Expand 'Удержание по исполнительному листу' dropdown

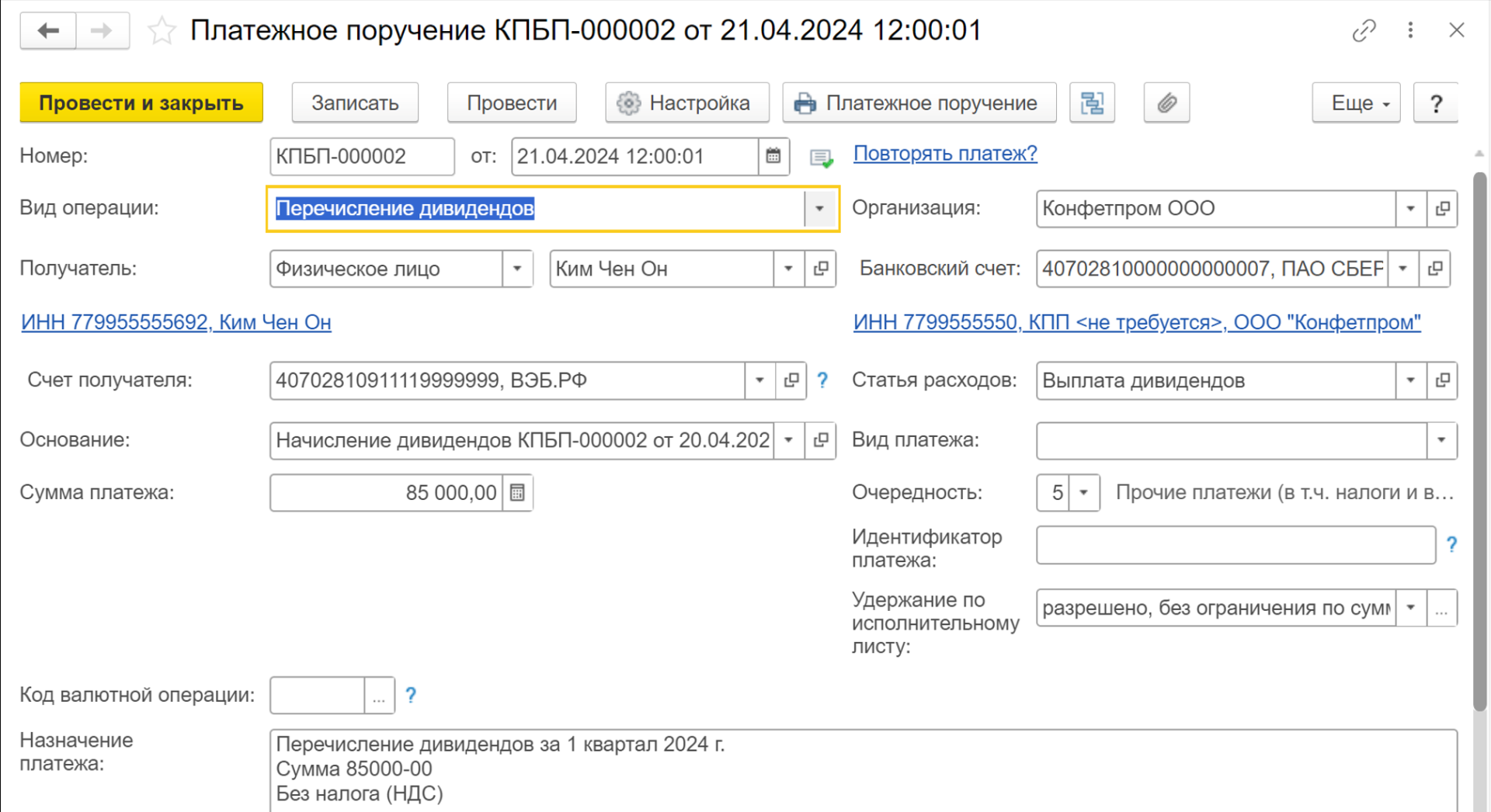click(x=1410, y=608)
